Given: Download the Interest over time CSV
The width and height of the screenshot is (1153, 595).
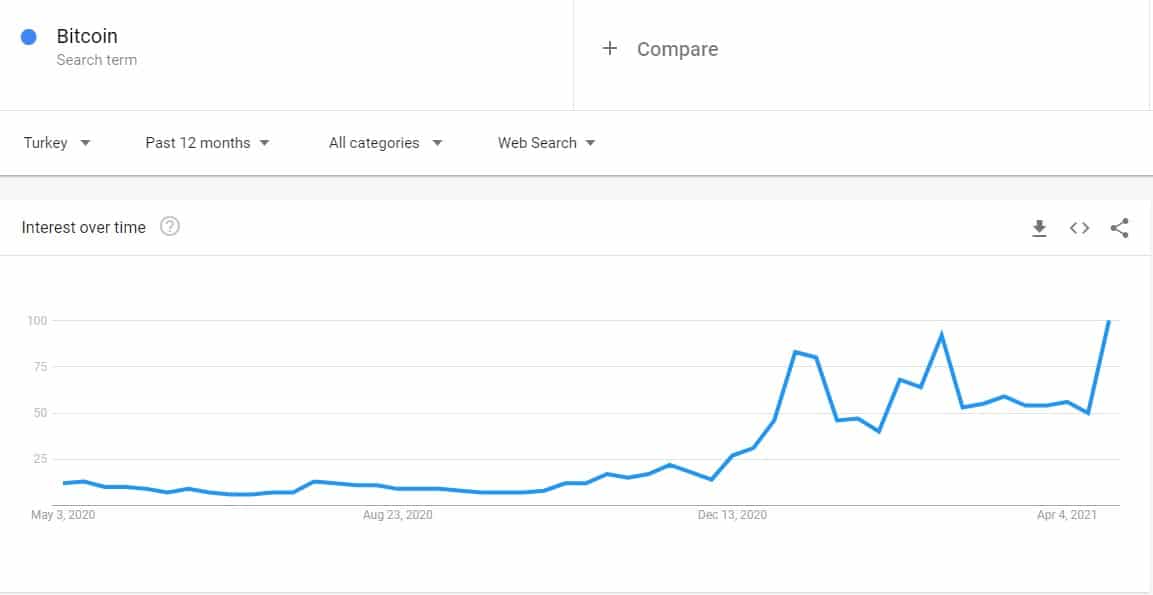Looking at the screenshot, I should click(x=1038, y=229).
